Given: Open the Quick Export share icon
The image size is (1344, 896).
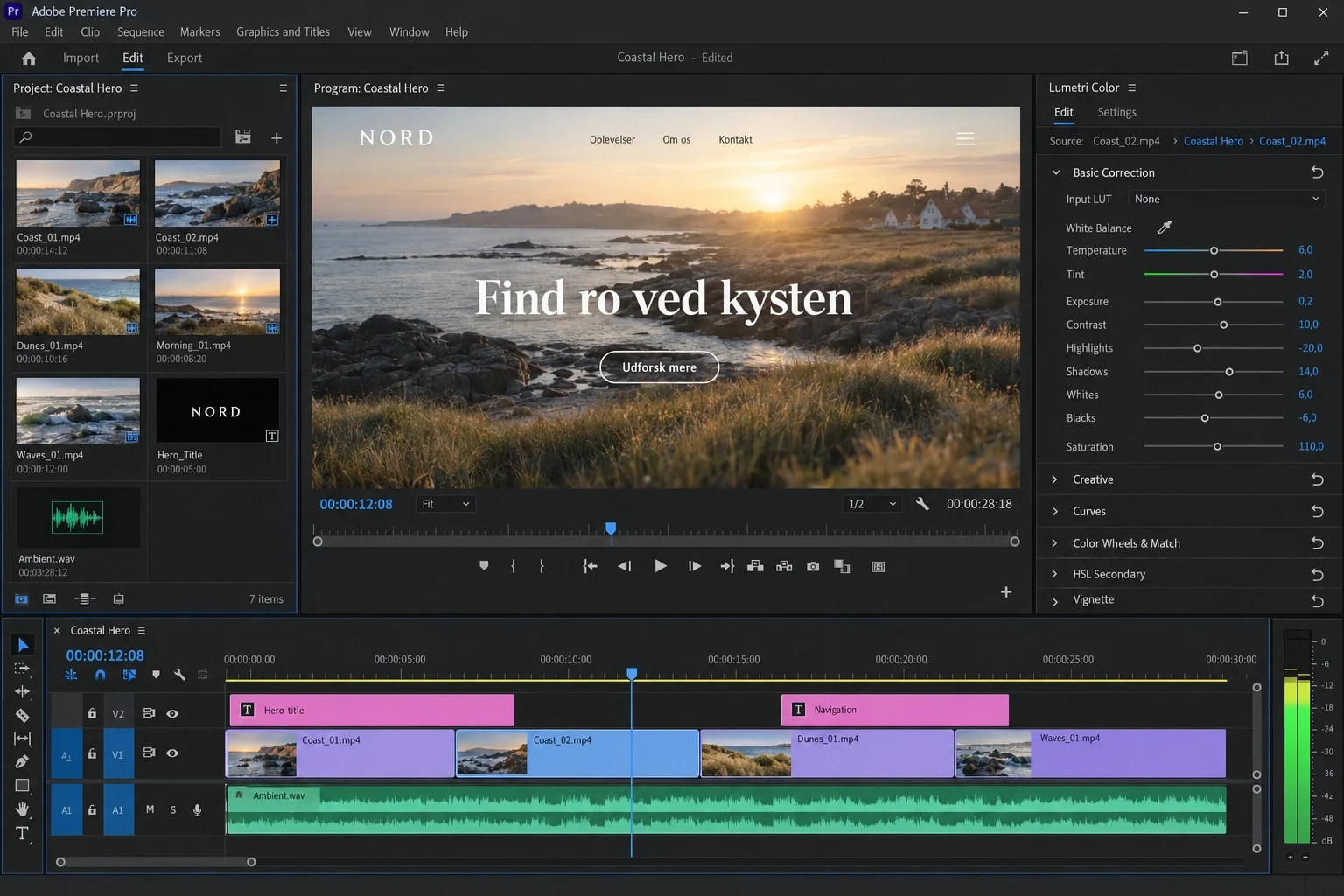Looking at the screenshot, I should (1281, 58).
